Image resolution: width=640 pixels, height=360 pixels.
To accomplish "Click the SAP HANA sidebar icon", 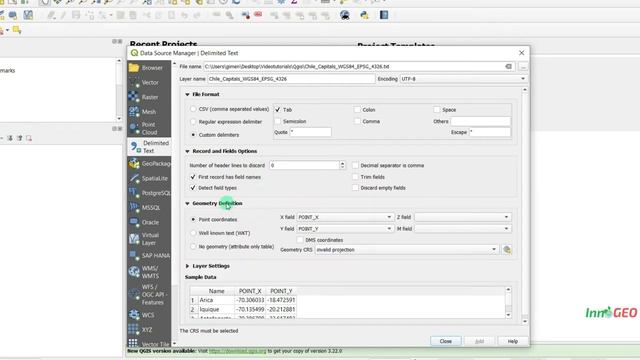I will (x=134, y=256).
